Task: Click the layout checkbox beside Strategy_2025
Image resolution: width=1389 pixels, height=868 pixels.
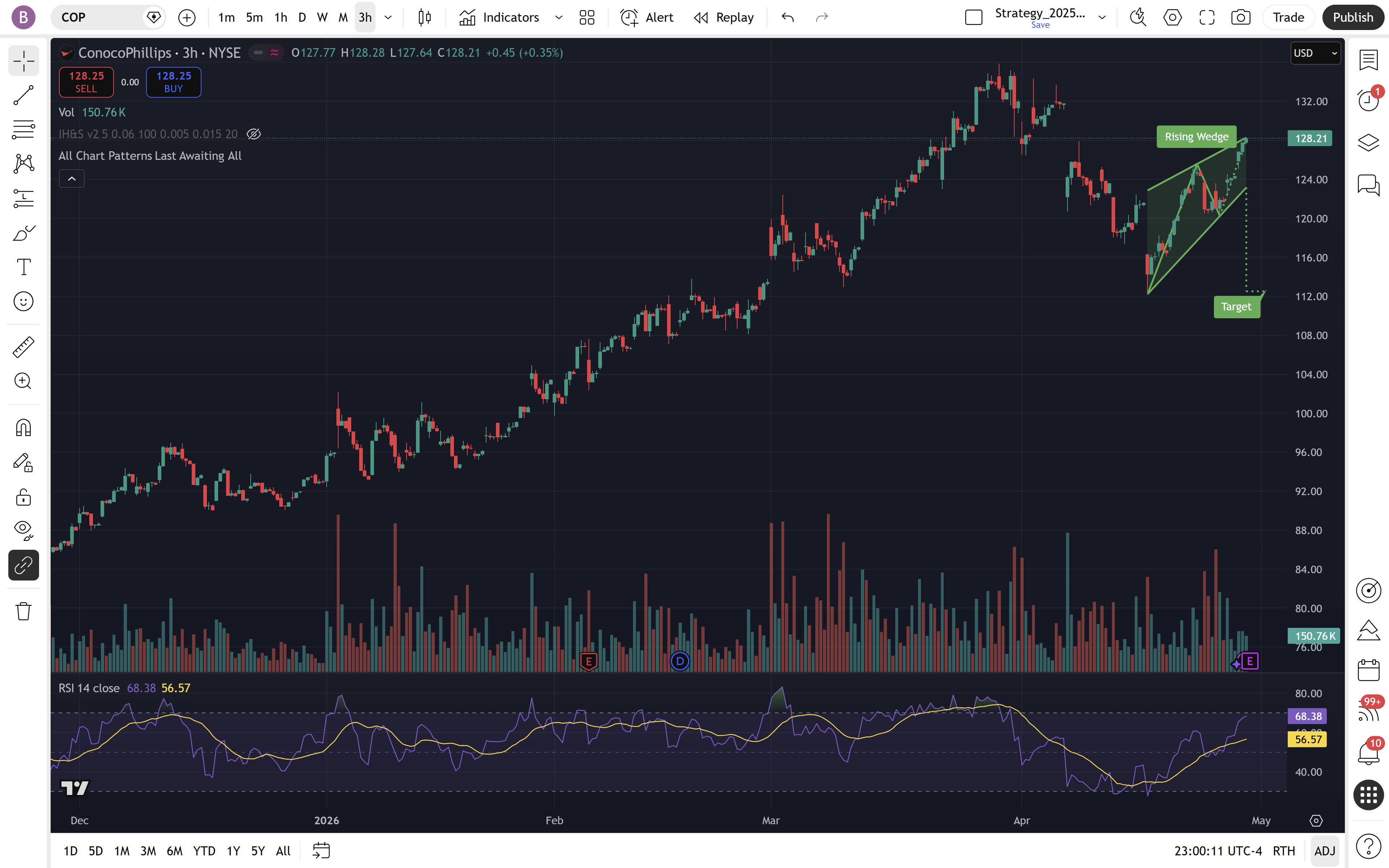Action: (x=973, y=17)
